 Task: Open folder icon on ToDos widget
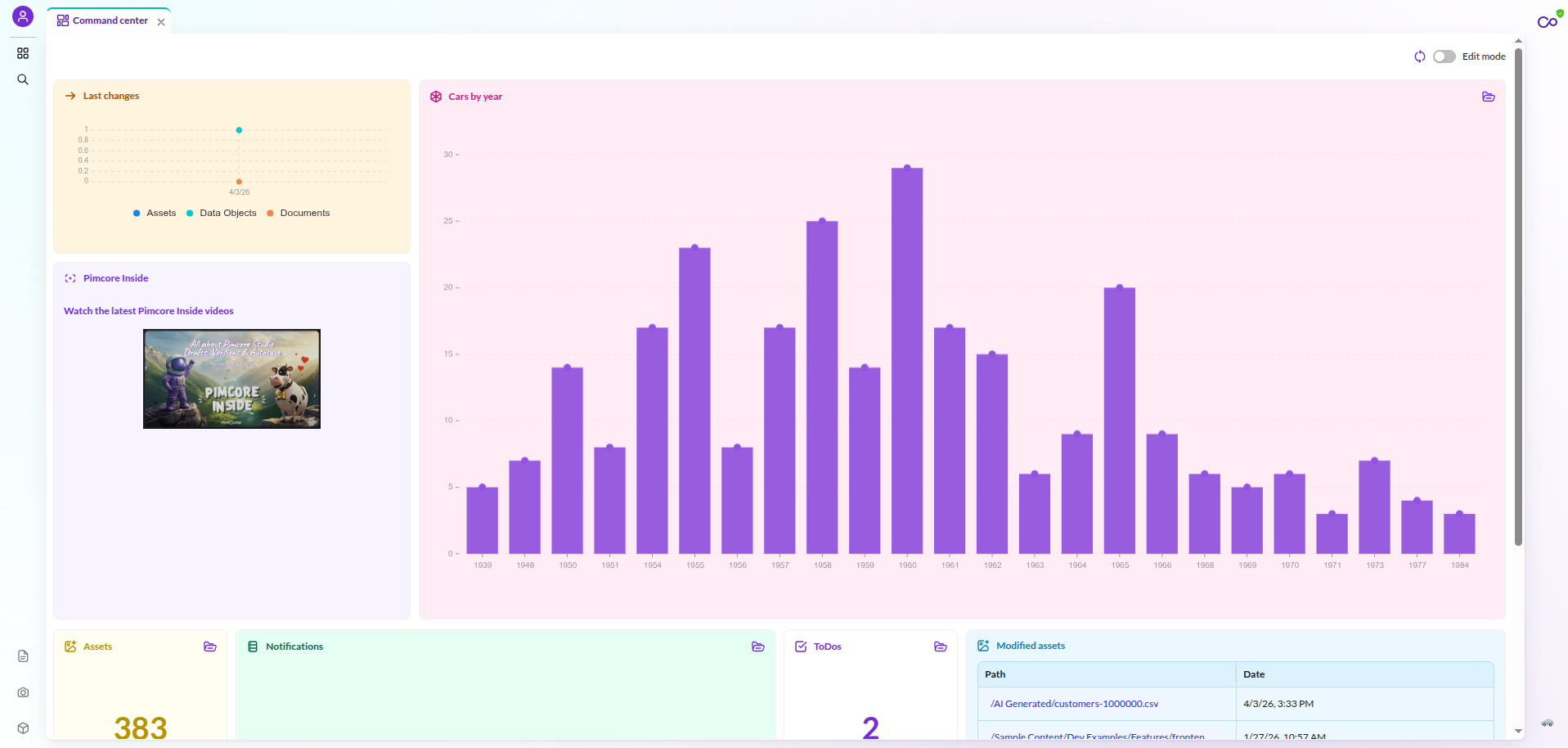pos(941,647)
